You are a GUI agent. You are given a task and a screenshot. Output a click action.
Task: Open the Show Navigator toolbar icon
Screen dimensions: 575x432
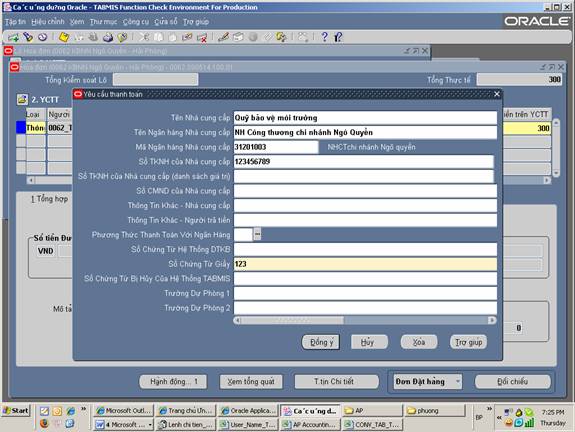pos(43,37)
